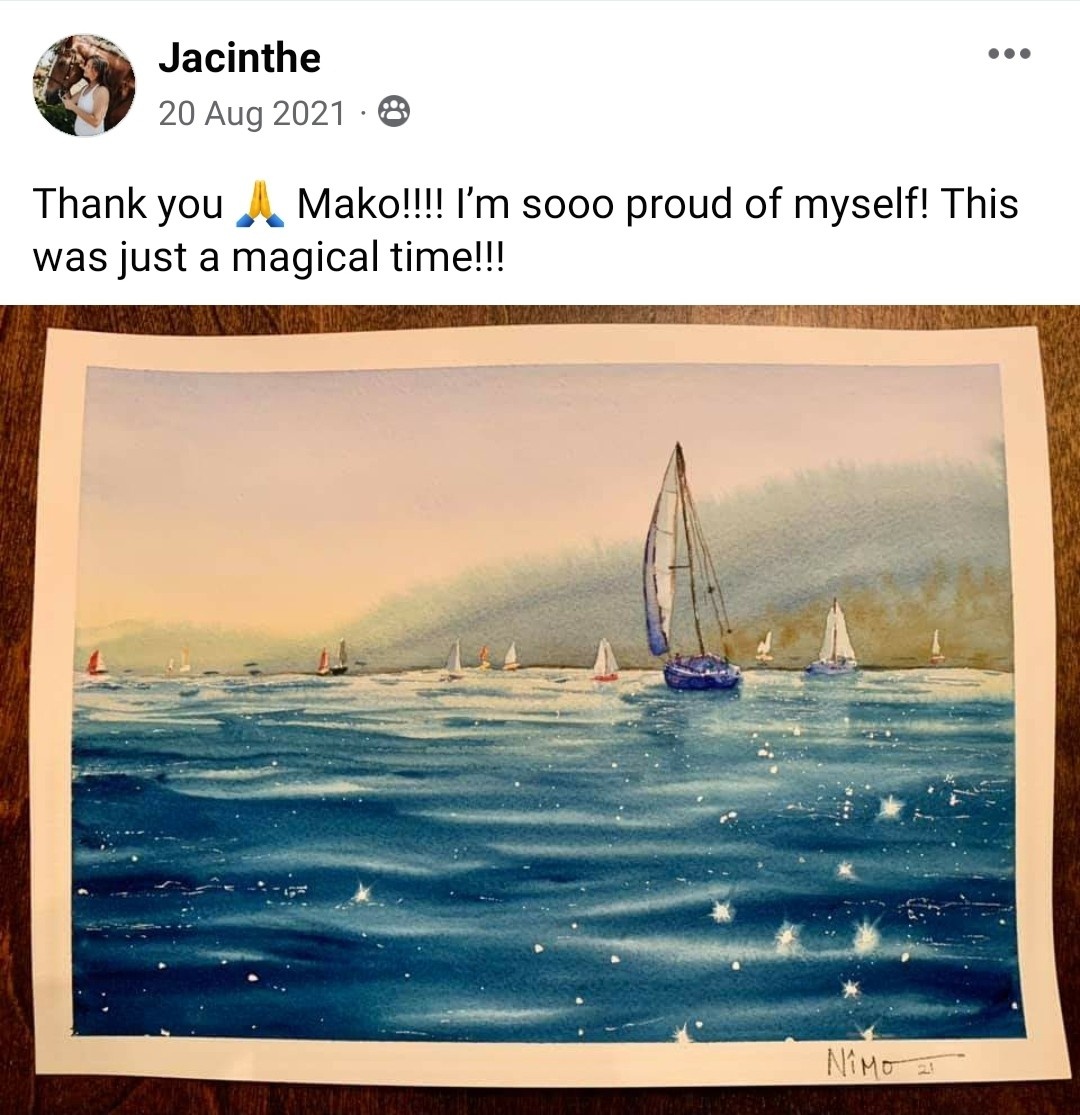This screenshot has width=1080, height=1115.
Task: Click the 'Thank you' text at post start
Action: click(128, 206)
